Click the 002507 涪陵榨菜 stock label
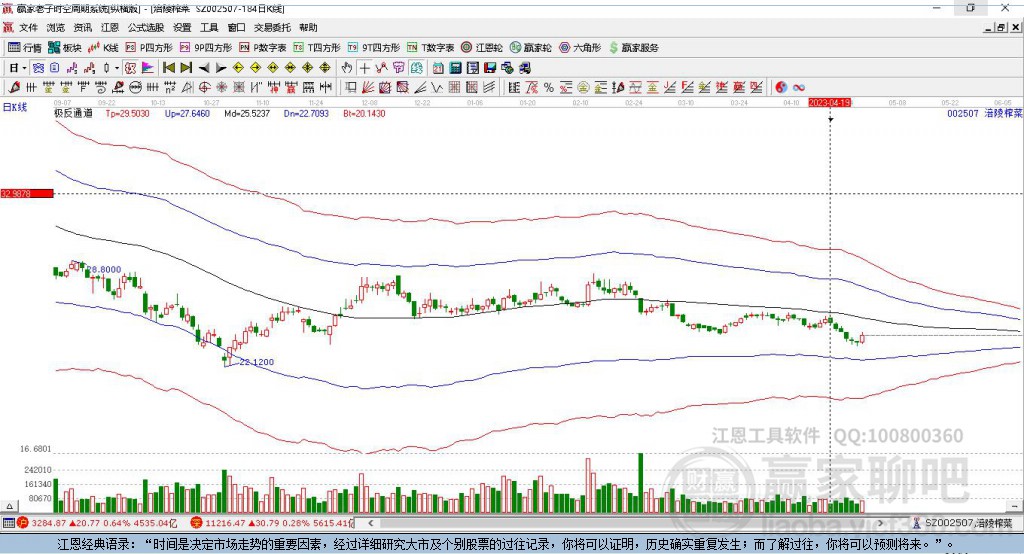Image resolution: width=1024 pixels, height=554 pixels. coord(985,113)
